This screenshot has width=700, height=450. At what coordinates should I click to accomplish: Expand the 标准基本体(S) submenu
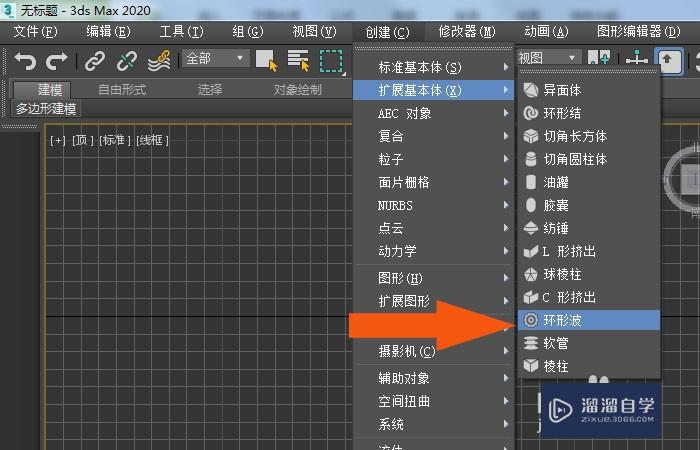coord(433,67)
